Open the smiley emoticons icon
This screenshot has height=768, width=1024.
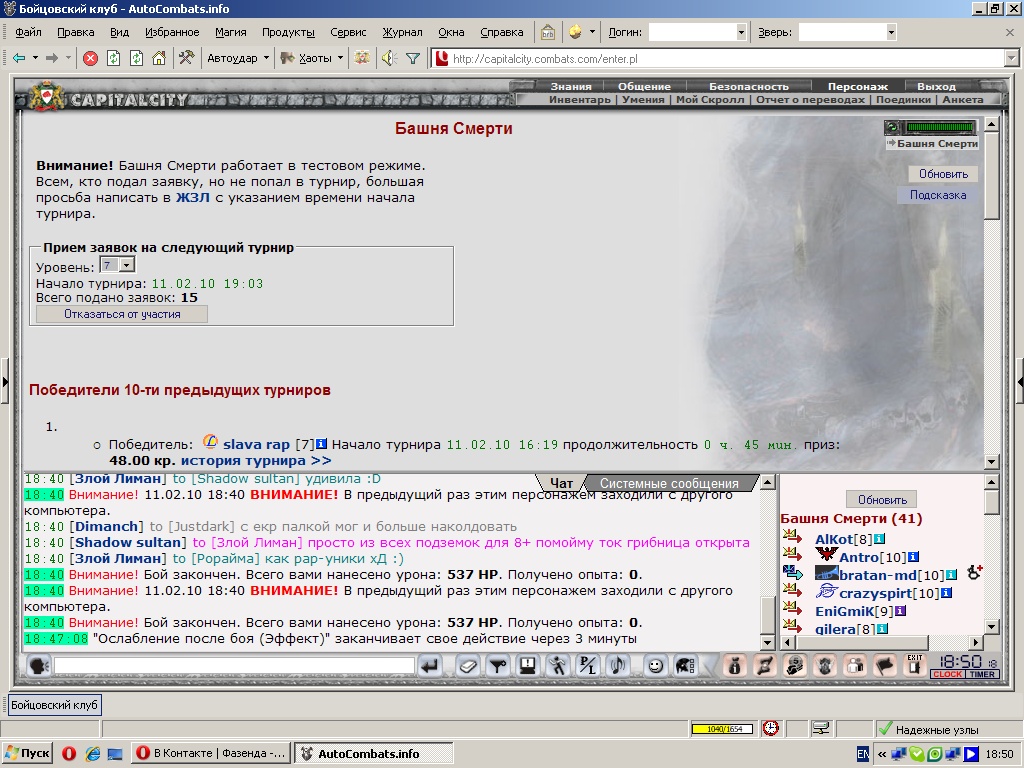tap(655, 666)
